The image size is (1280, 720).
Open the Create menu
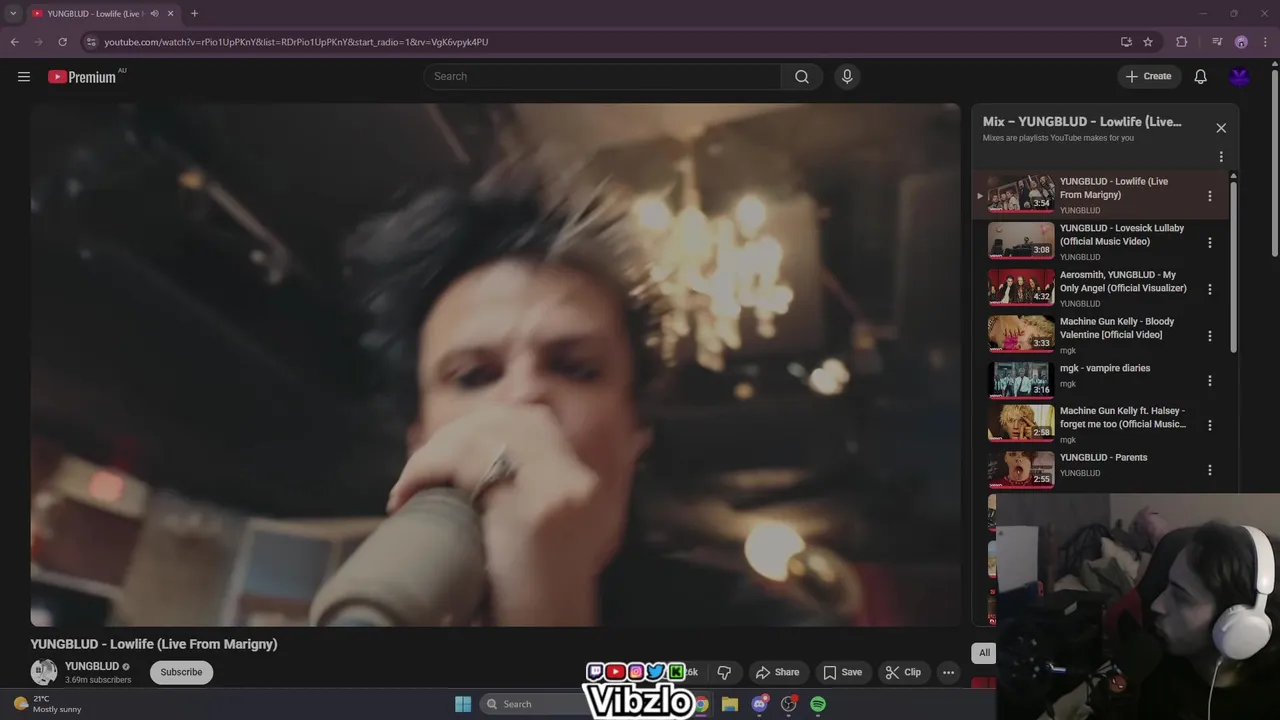coord(1148,76)
